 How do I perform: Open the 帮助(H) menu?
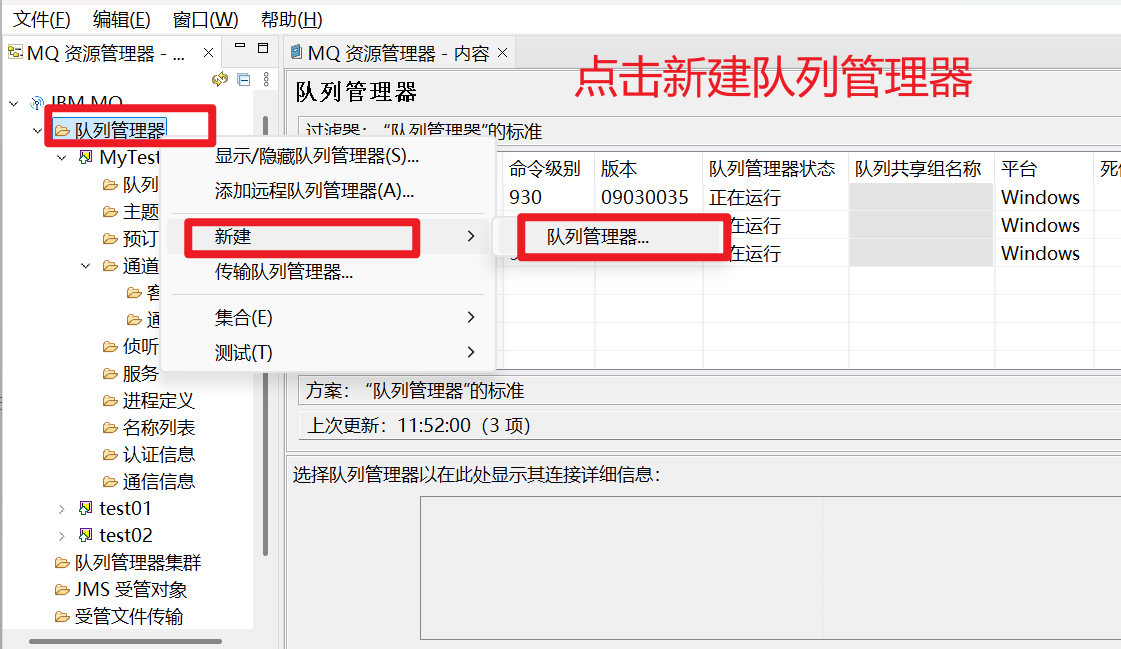[292, 19]
